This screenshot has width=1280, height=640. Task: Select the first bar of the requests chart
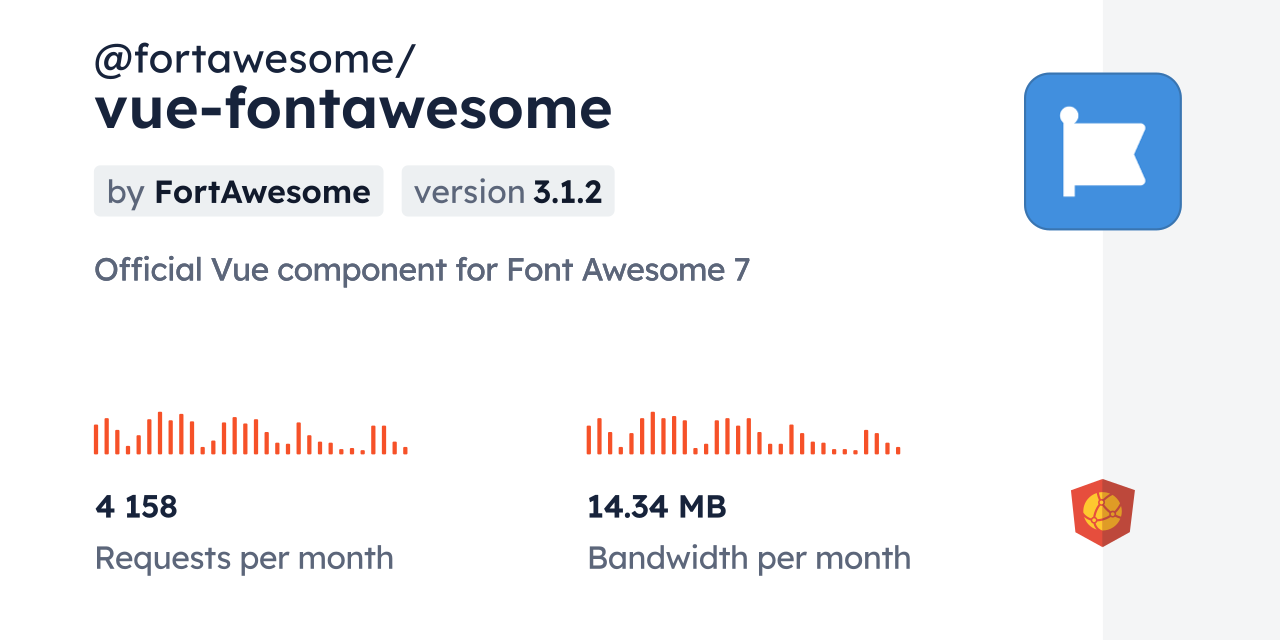coord(96,439)
